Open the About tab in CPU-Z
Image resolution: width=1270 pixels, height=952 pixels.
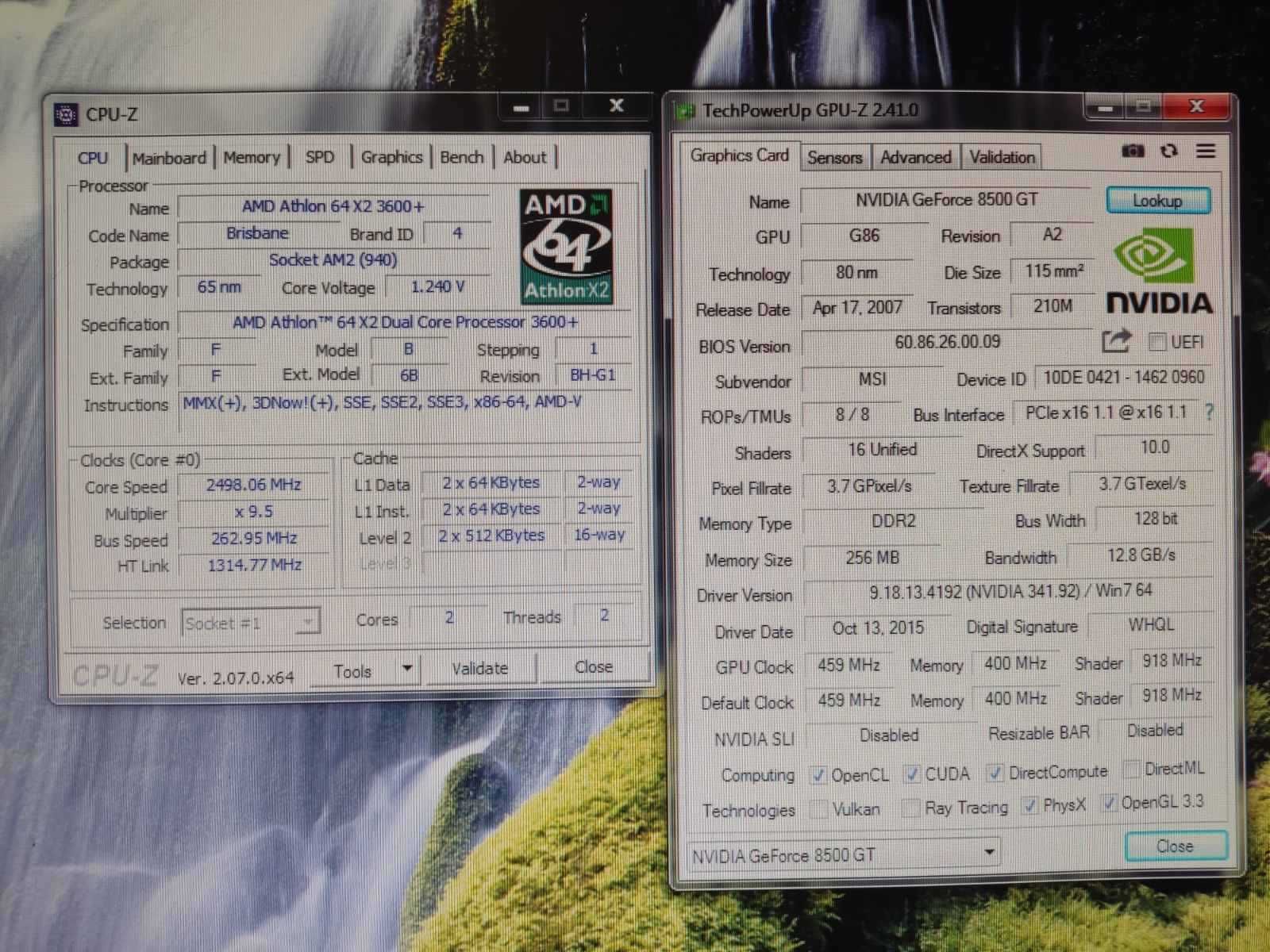pyautogui.click(x=525, y=157)
